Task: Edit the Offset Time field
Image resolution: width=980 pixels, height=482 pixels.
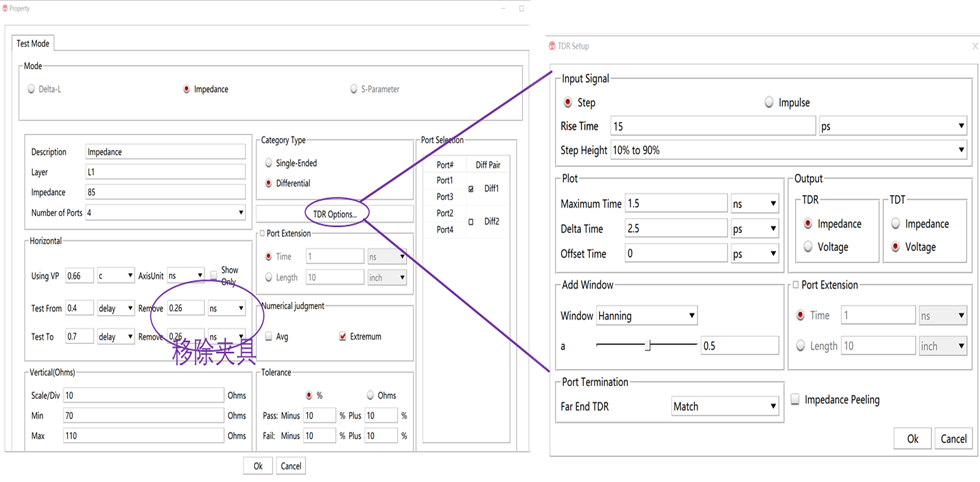Action: (x=676, y=253)
